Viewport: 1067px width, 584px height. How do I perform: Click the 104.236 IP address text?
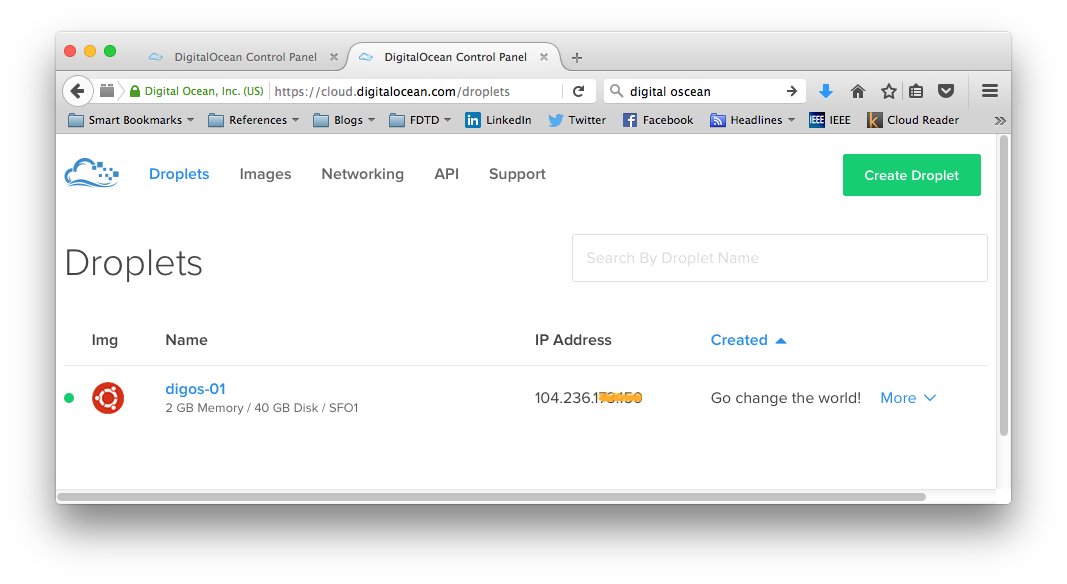coord(589,398)
